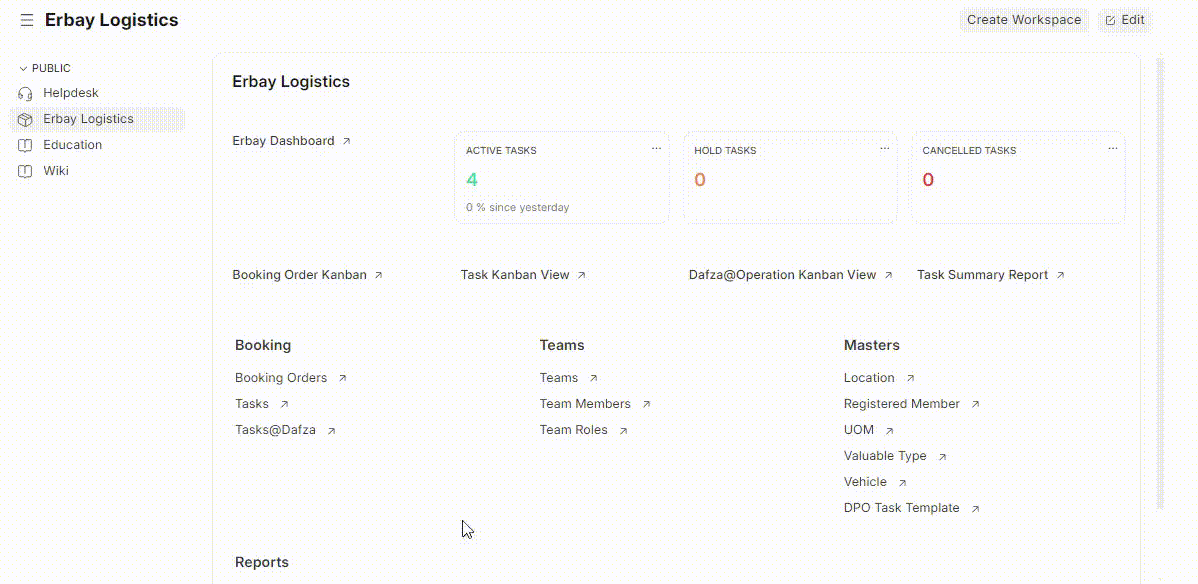Open the Registered Member link
Image resolution: width=1198 pixels, height=584 pixels.
[x=902, y=404]
